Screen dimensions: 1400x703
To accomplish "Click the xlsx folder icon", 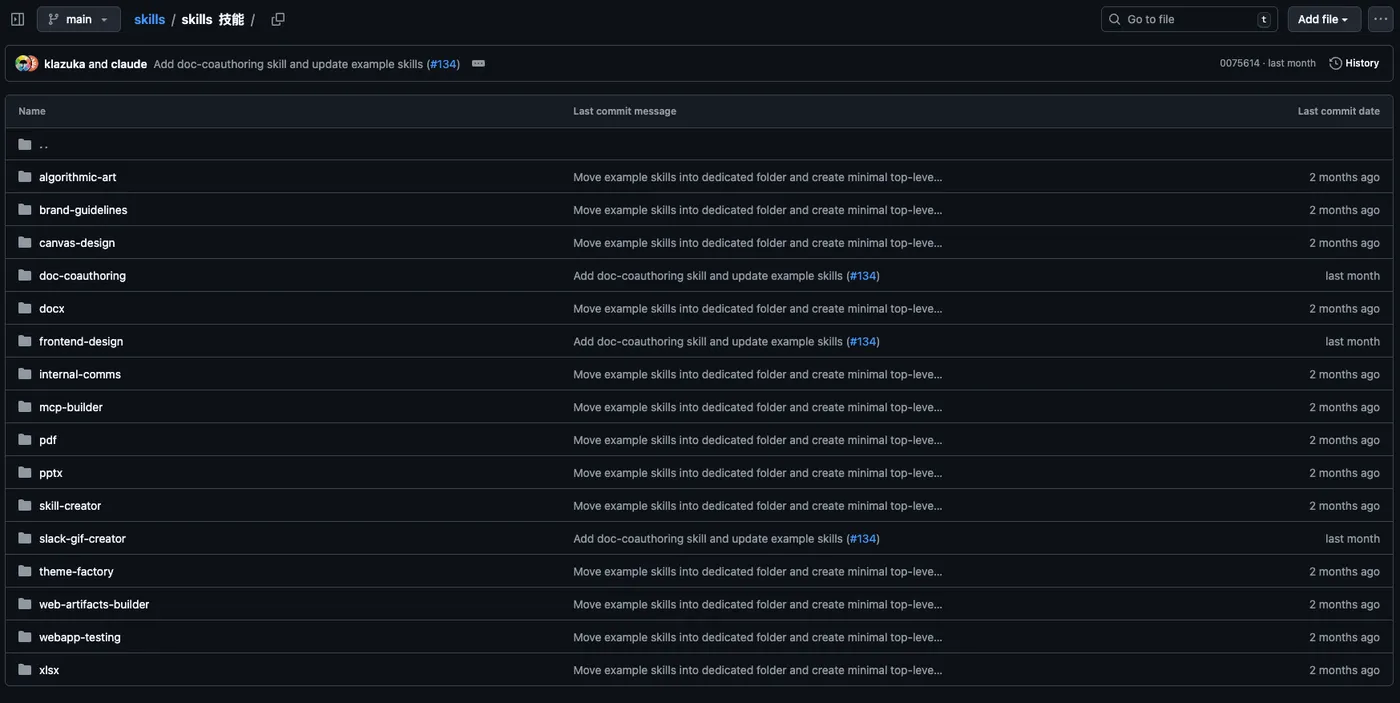I will tap(25, 670).
